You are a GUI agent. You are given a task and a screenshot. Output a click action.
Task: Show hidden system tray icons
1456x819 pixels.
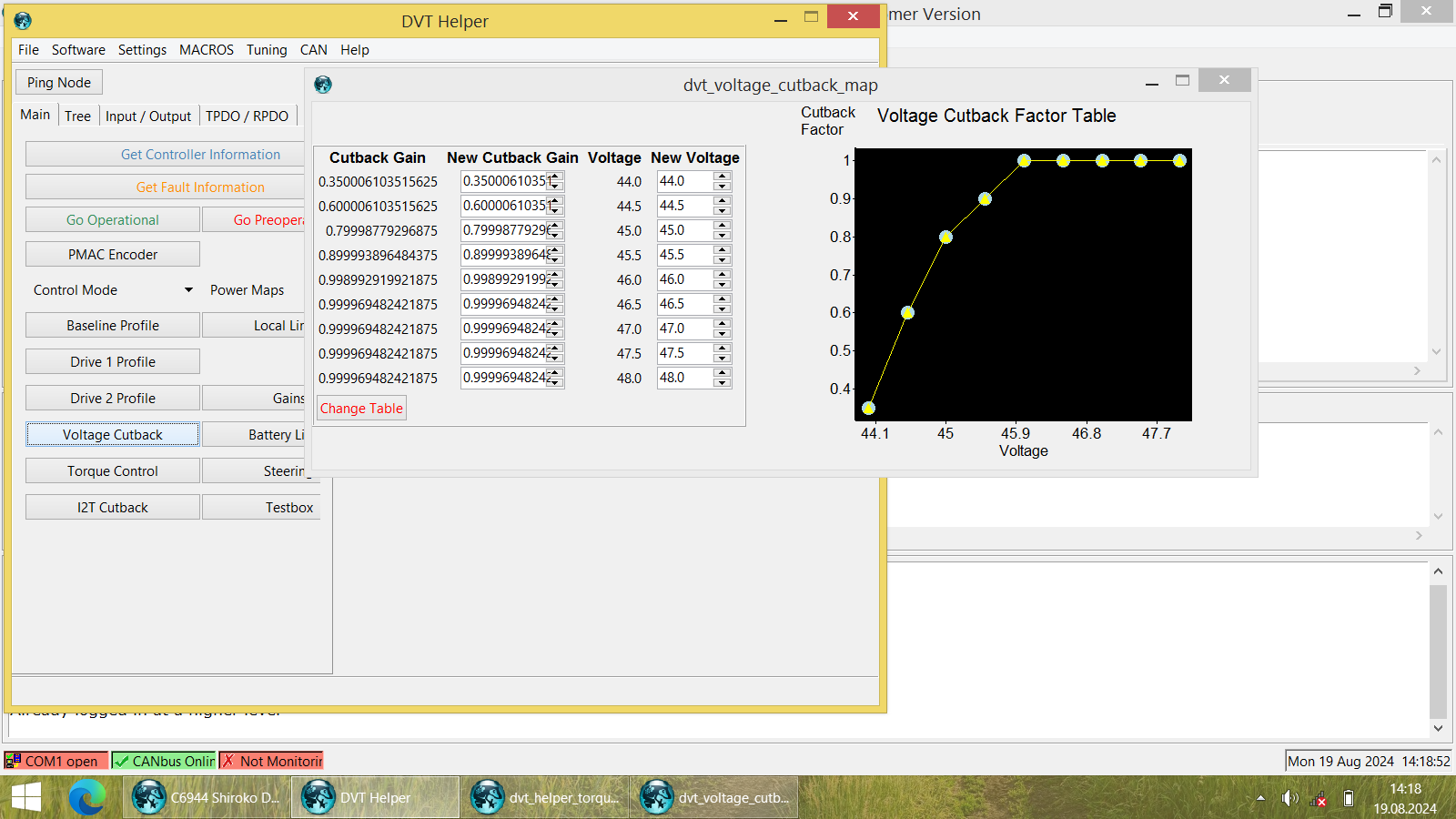1260,798
